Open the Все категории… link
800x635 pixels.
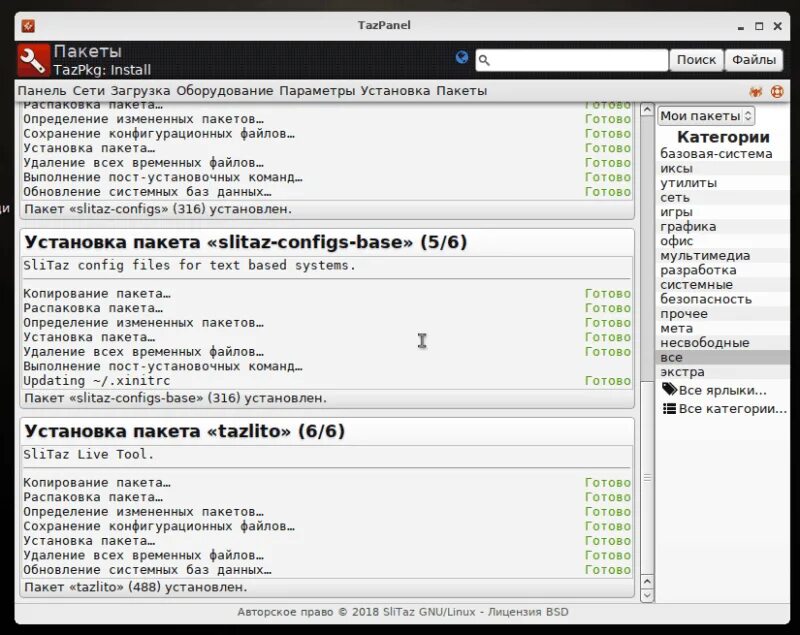click(733, 409)
